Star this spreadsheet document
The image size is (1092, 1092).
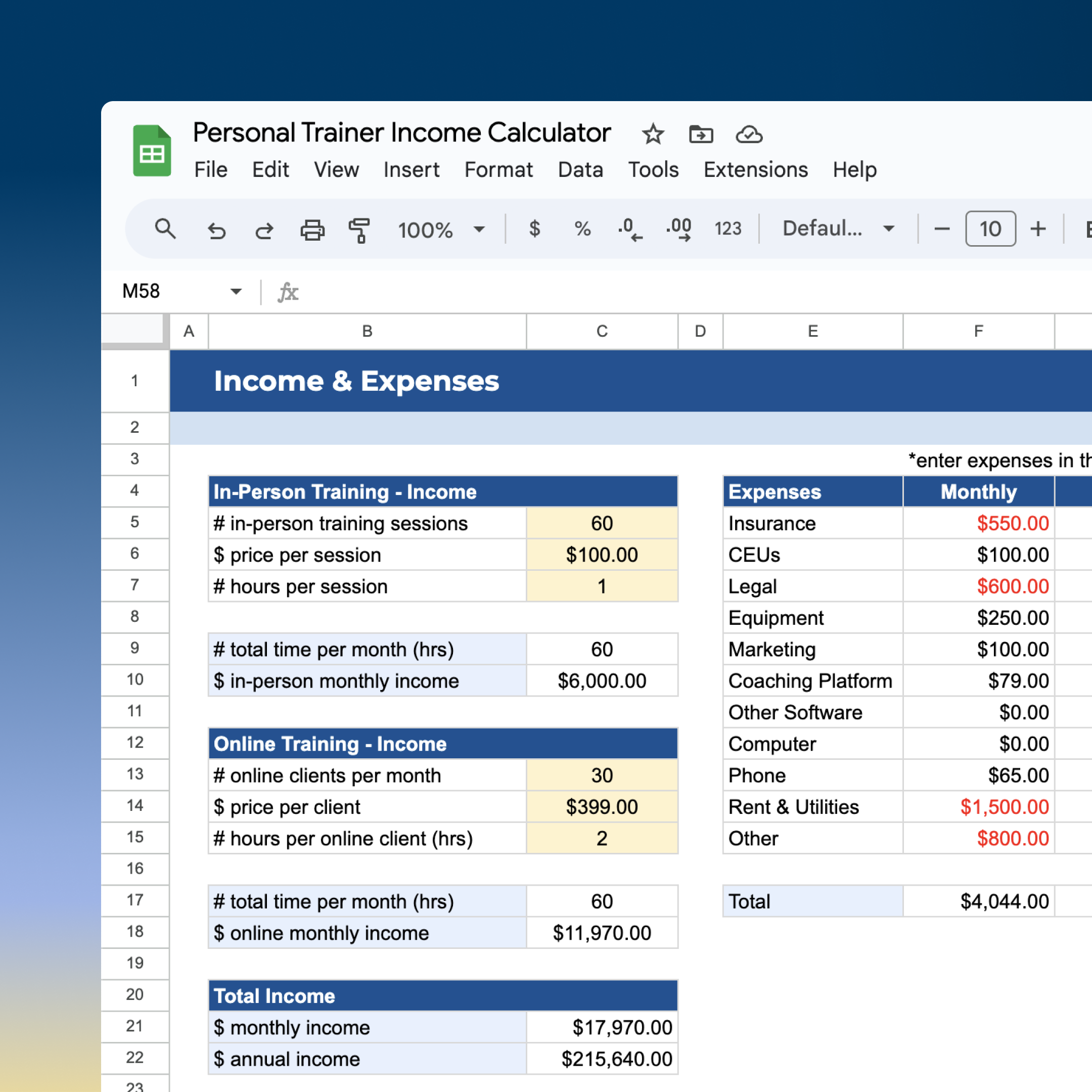pos(653,134)
